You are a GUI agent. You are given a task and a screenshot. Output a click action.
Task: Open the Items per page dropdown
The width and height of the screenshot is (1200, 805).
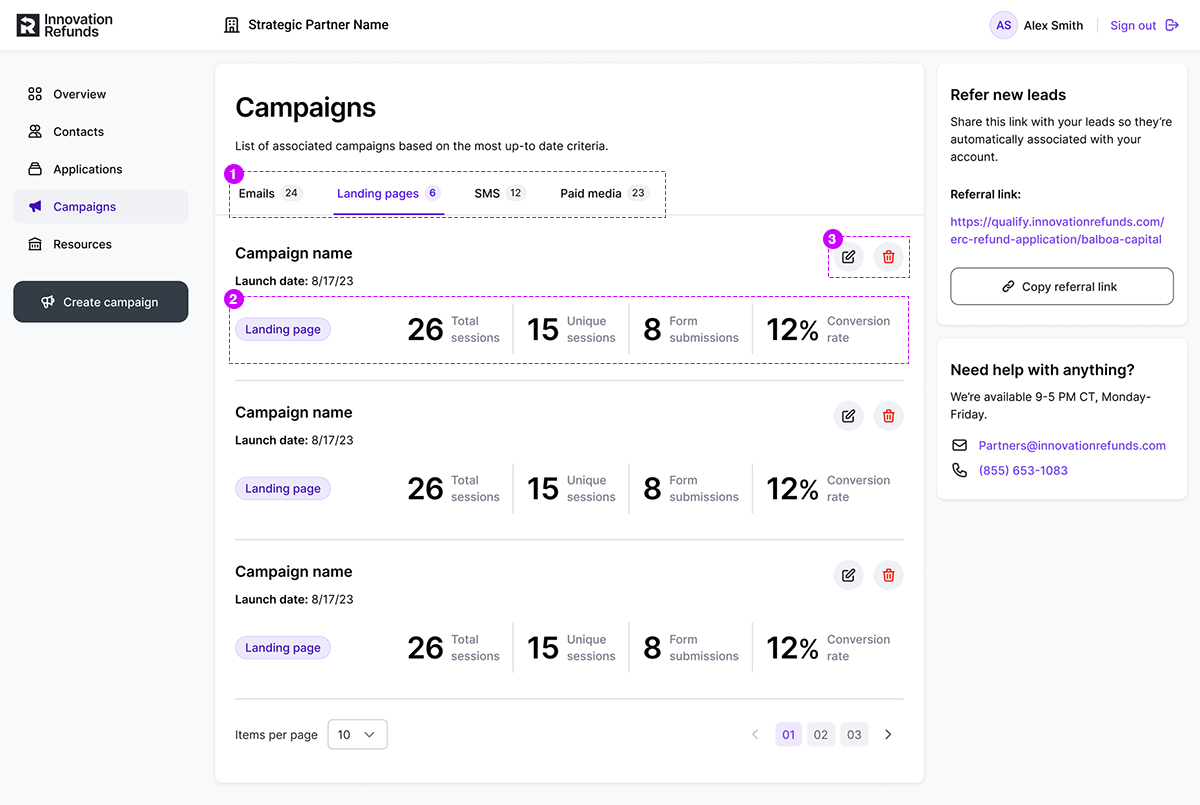point(357,735)
